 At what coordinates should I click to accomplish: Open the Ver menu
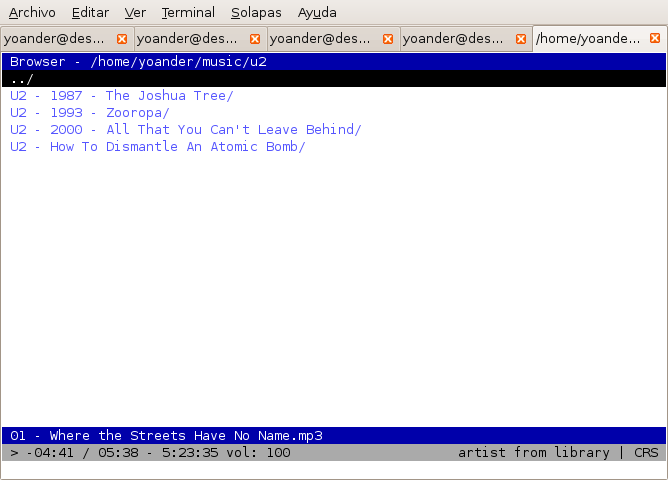135,13
